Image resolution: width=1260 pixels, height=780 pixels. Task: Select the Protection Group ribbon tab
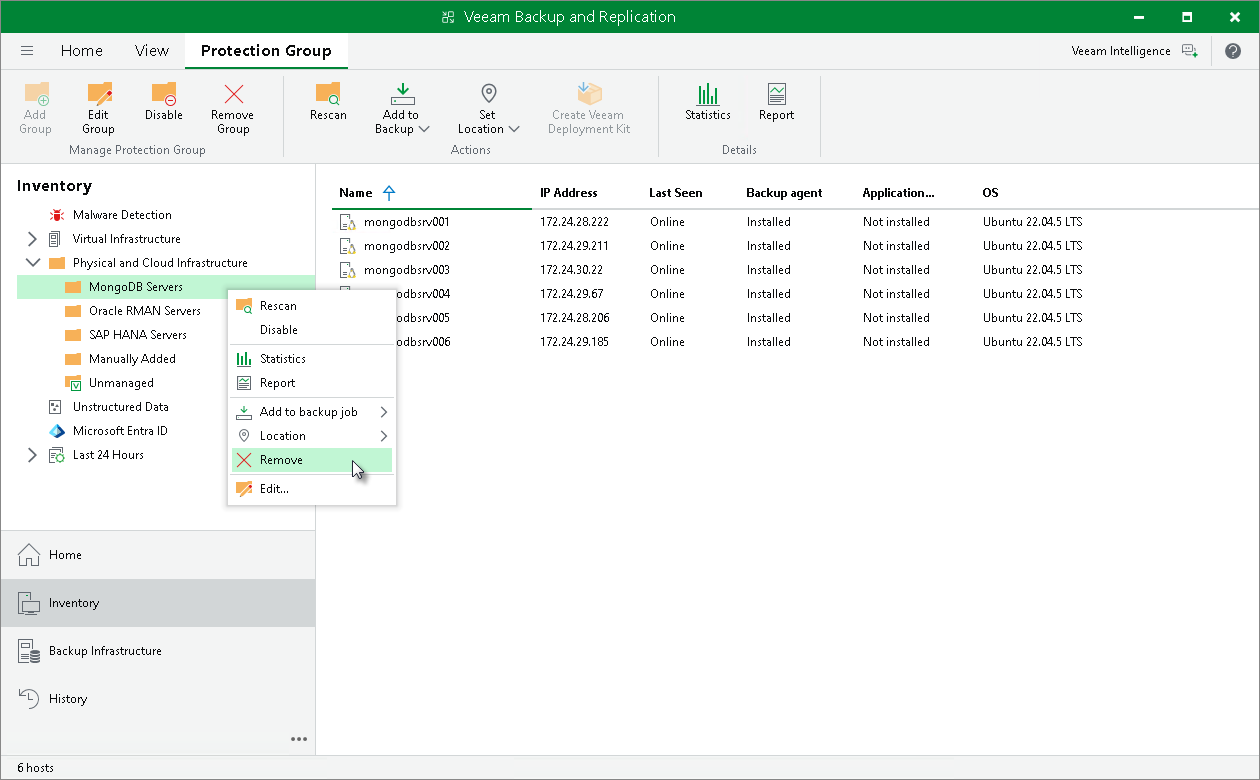tap(266, 51)
